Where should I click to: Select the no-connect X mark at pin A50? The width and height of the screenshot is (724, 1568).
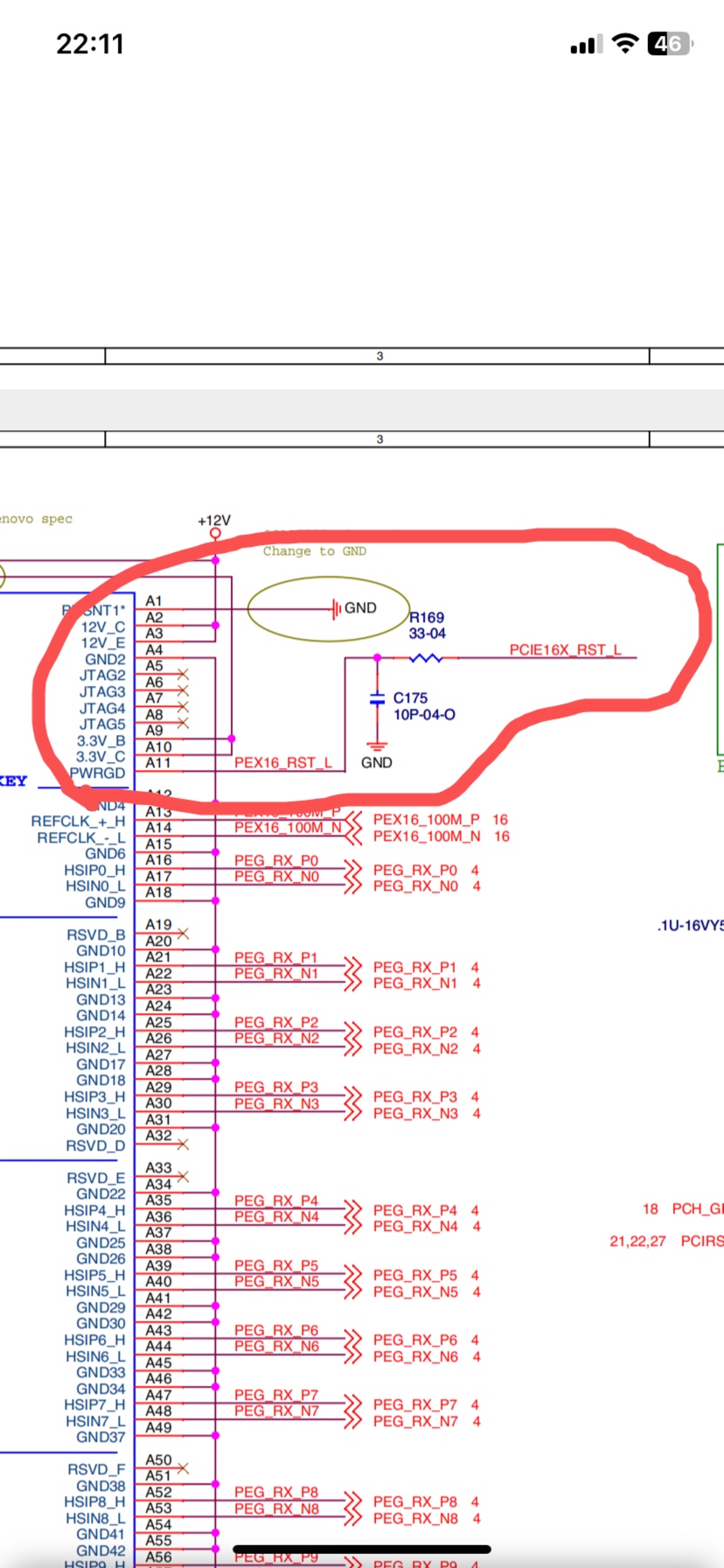tap(183, 1468)
